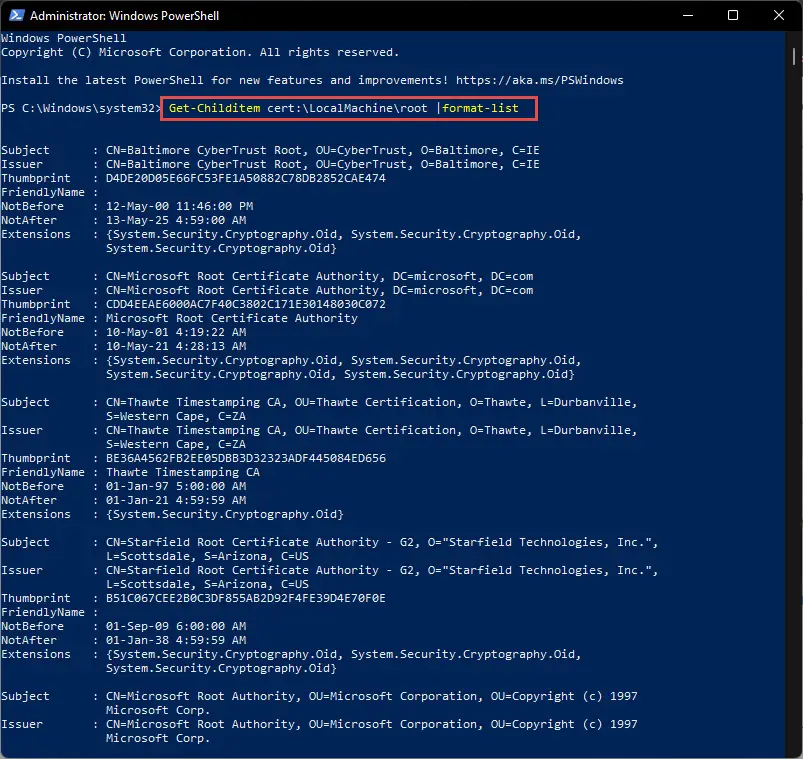The width and height of the screenshot is (803, 759).
Task: Maximize the PowerShell window
Action: (733, 15)
